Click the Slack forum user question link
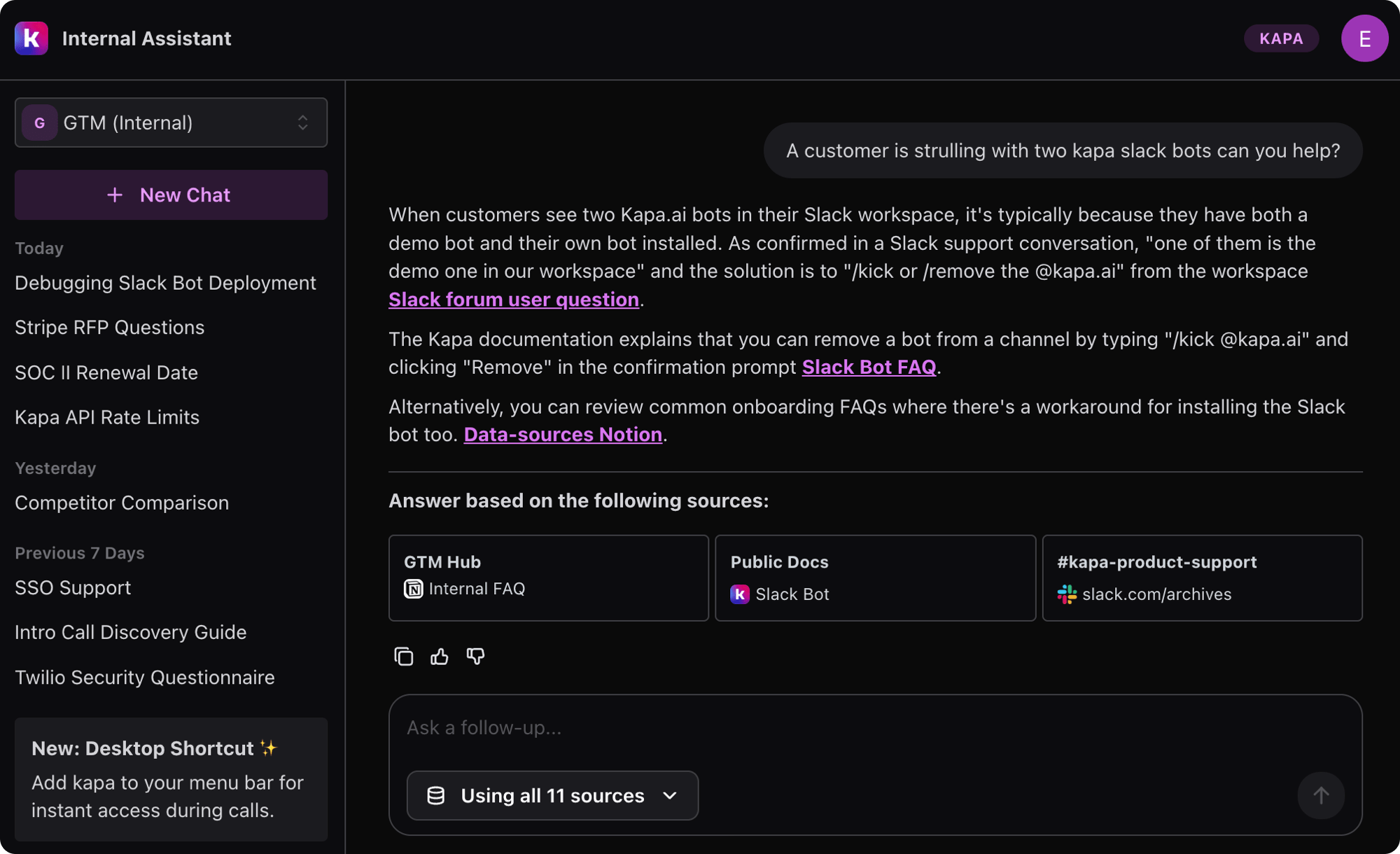This screenshot has width=1400, height=854. pos(514,300)
